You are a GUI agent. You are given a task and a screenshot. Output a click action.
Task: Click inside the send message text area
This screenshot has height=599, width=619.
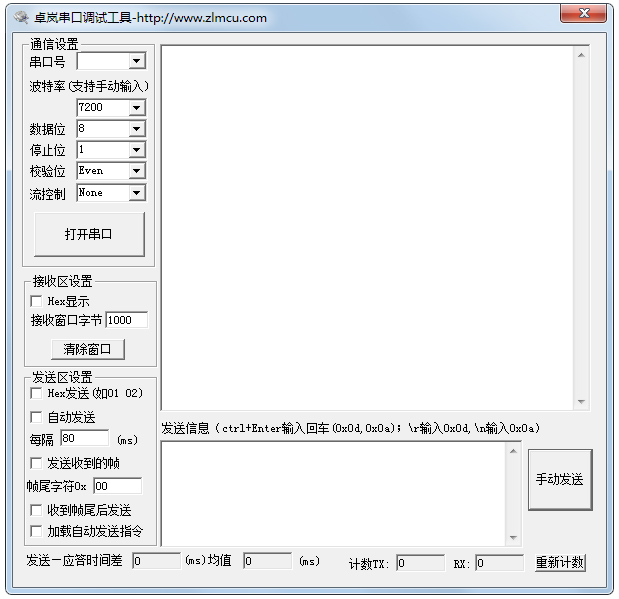334,494
